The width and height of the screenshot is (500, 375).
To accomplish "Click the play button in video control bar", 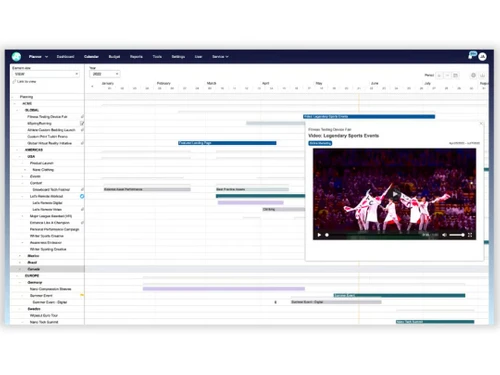I will (x=319, y=235).
